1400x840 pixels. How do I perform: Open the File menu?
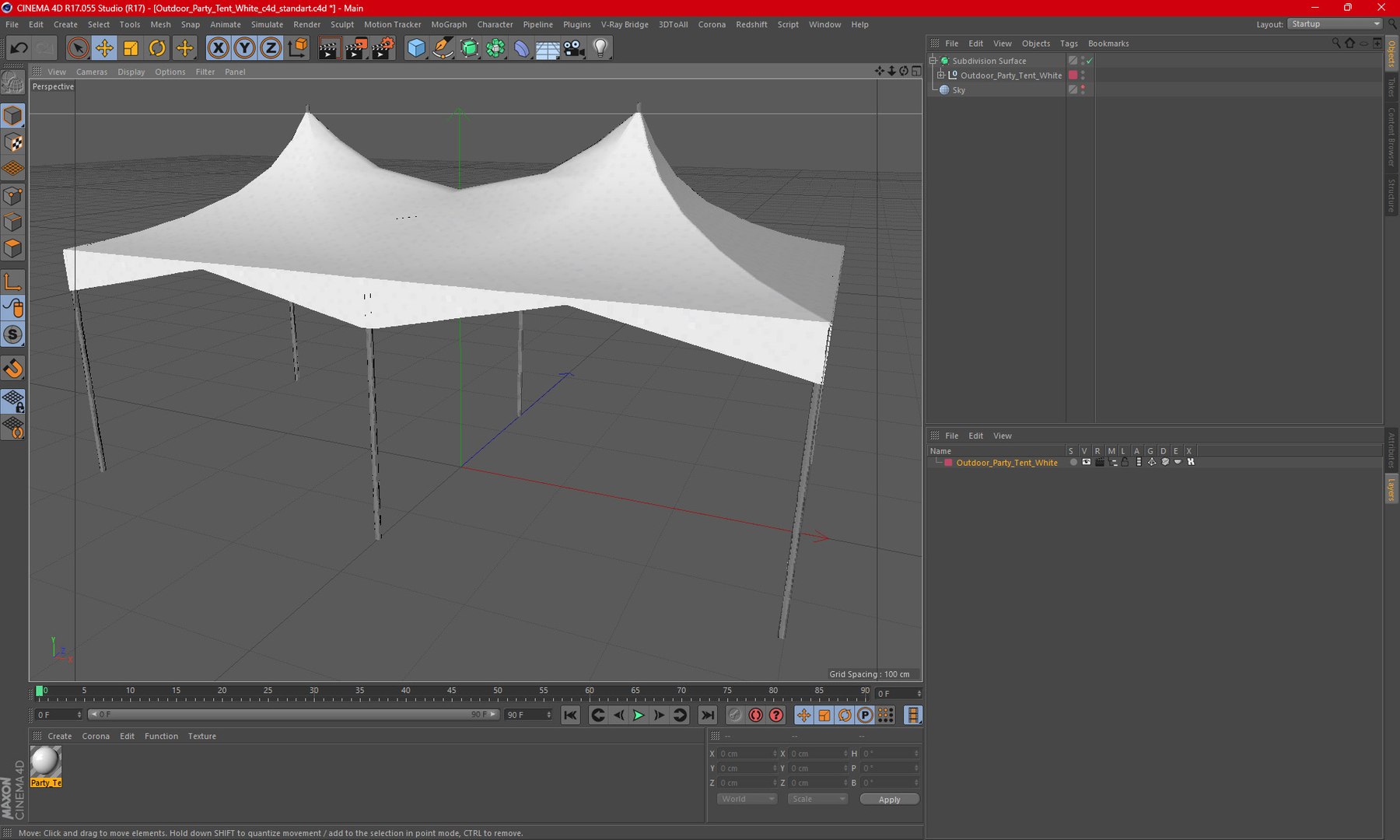pos(12,25)
